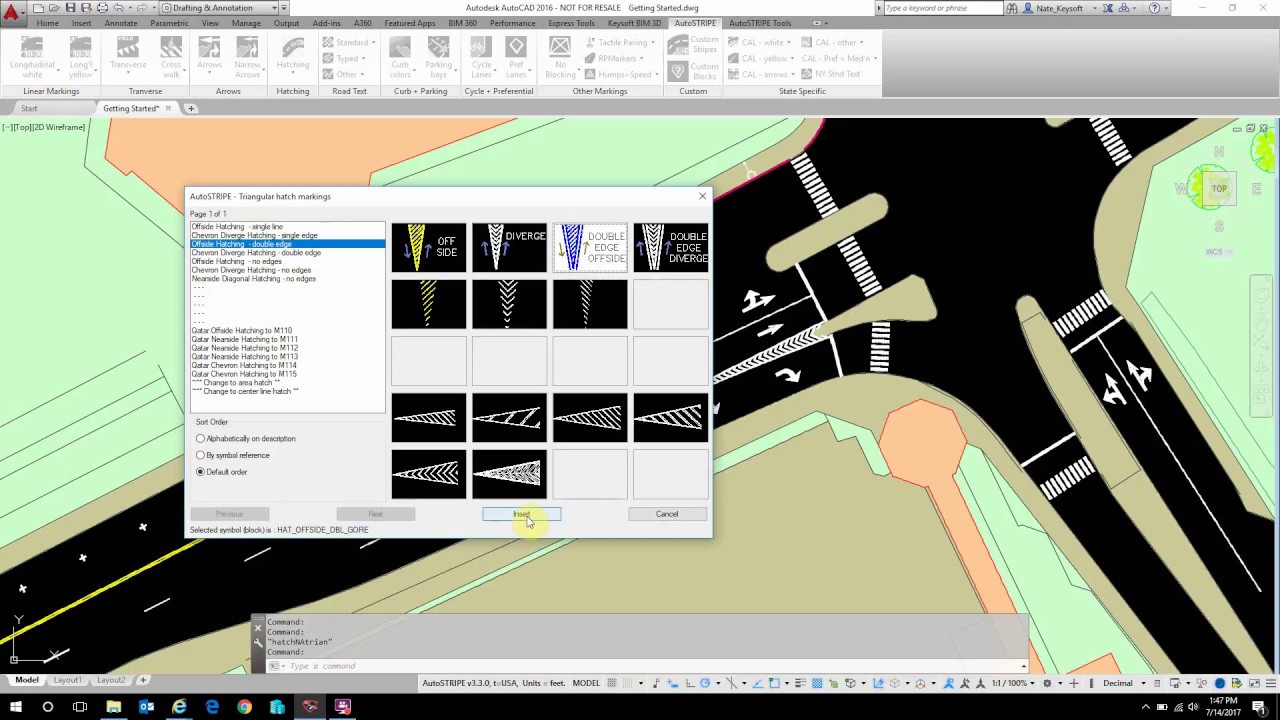The image size is (1280, 720).
Task: Open Custom Blocks tool
Action: point(693,72)
